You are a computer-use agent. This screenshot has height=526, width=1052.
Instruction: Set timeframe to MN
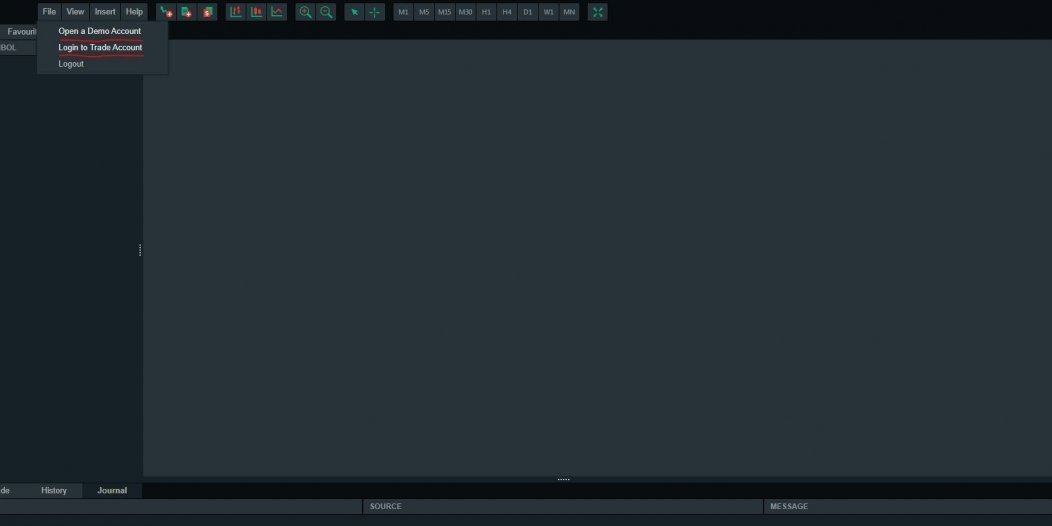click(569, 12)
